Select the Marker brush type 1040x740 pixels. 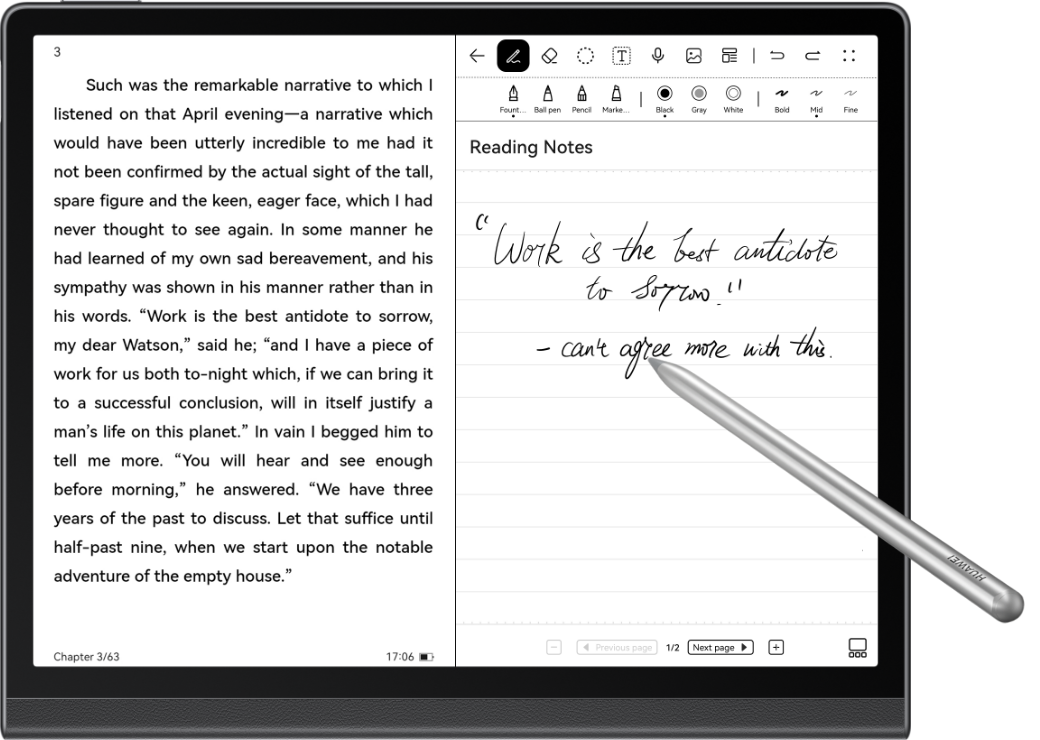pos(617,97)
